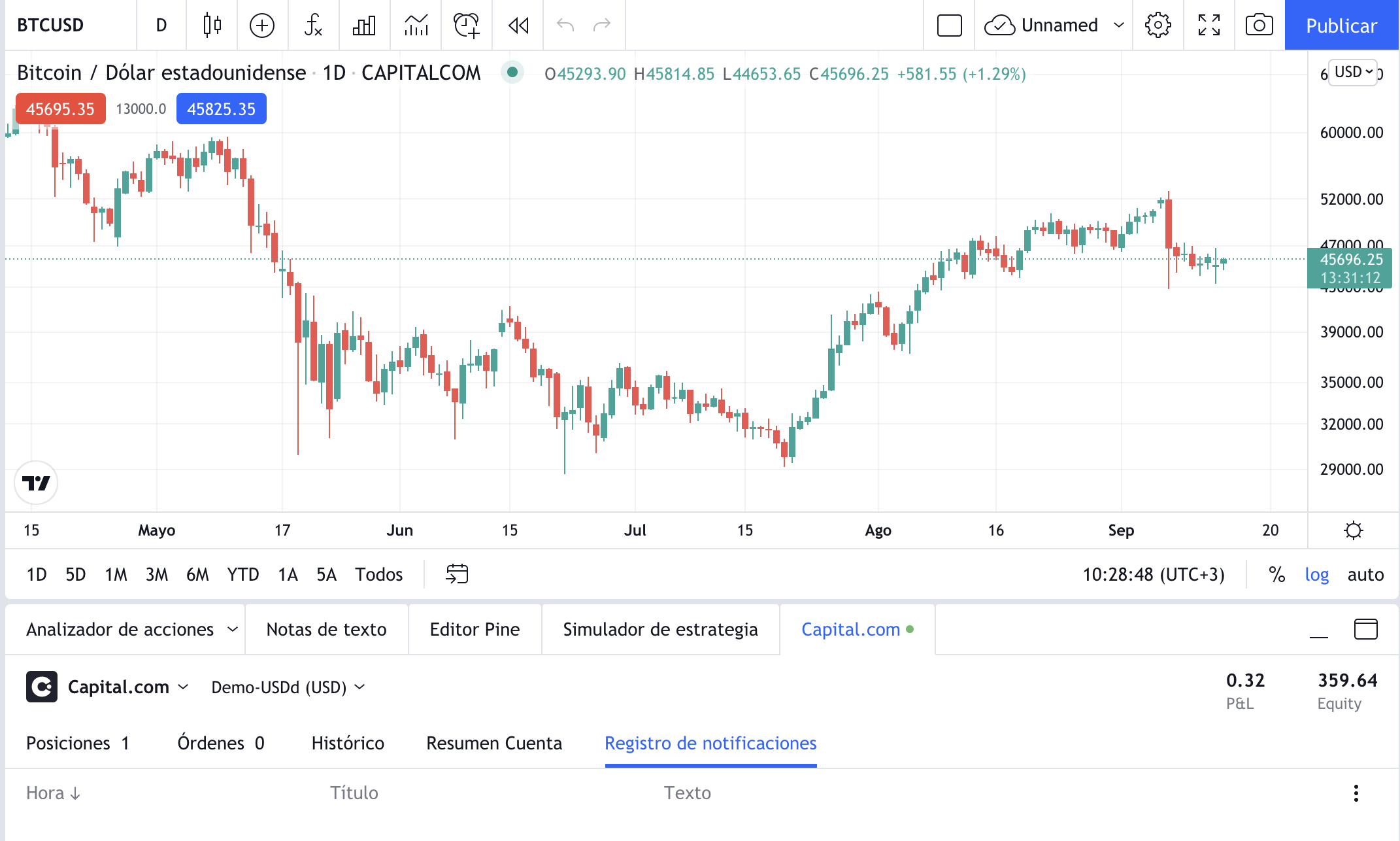Toggle percent scale mode
This screenshot has height=841, width=1400.
point(1276,574)
